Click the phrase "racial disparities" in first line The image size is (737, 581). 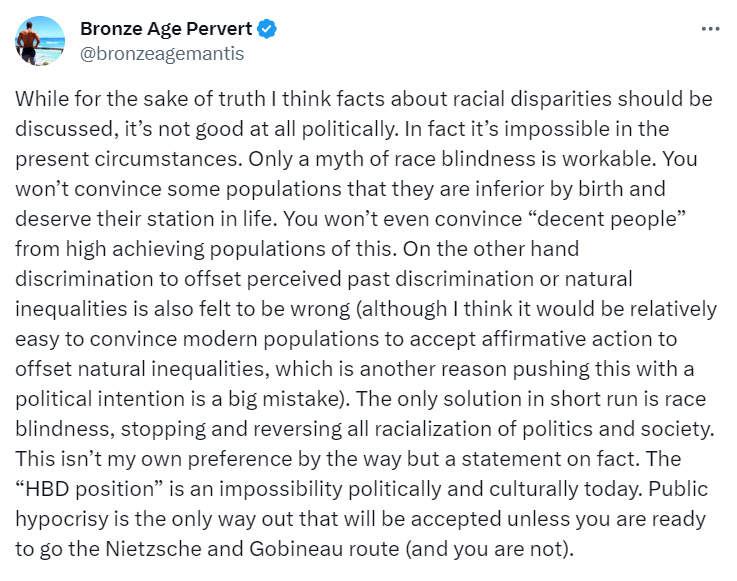point(533,99)
